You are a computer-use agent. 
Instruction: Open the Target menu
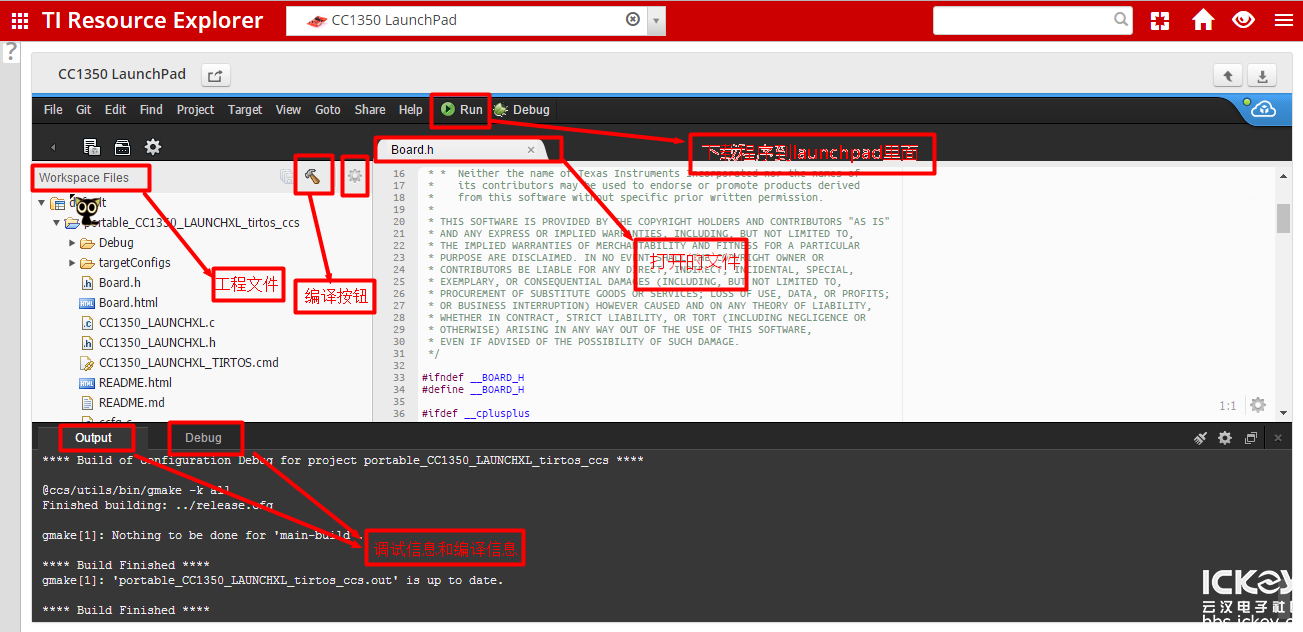(245, 110)
